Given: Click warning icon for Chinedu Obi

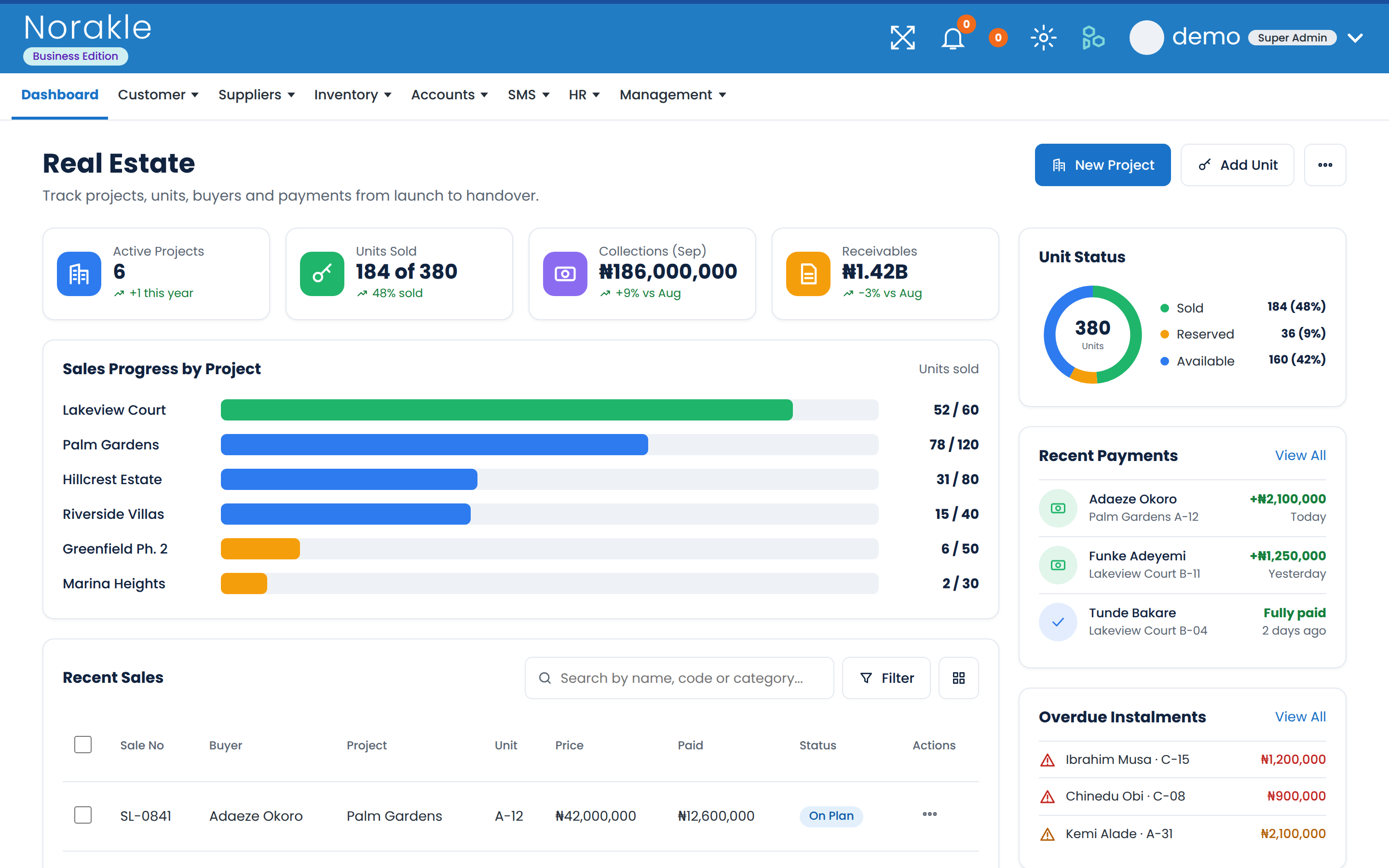Looking at the screenshot, I should coord(1048,797).
